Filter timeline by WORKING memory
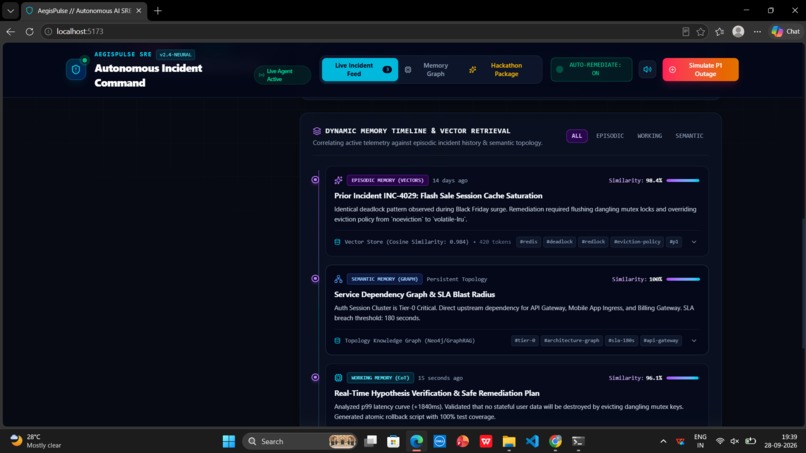Screen dimensions: 806x453 650,136
